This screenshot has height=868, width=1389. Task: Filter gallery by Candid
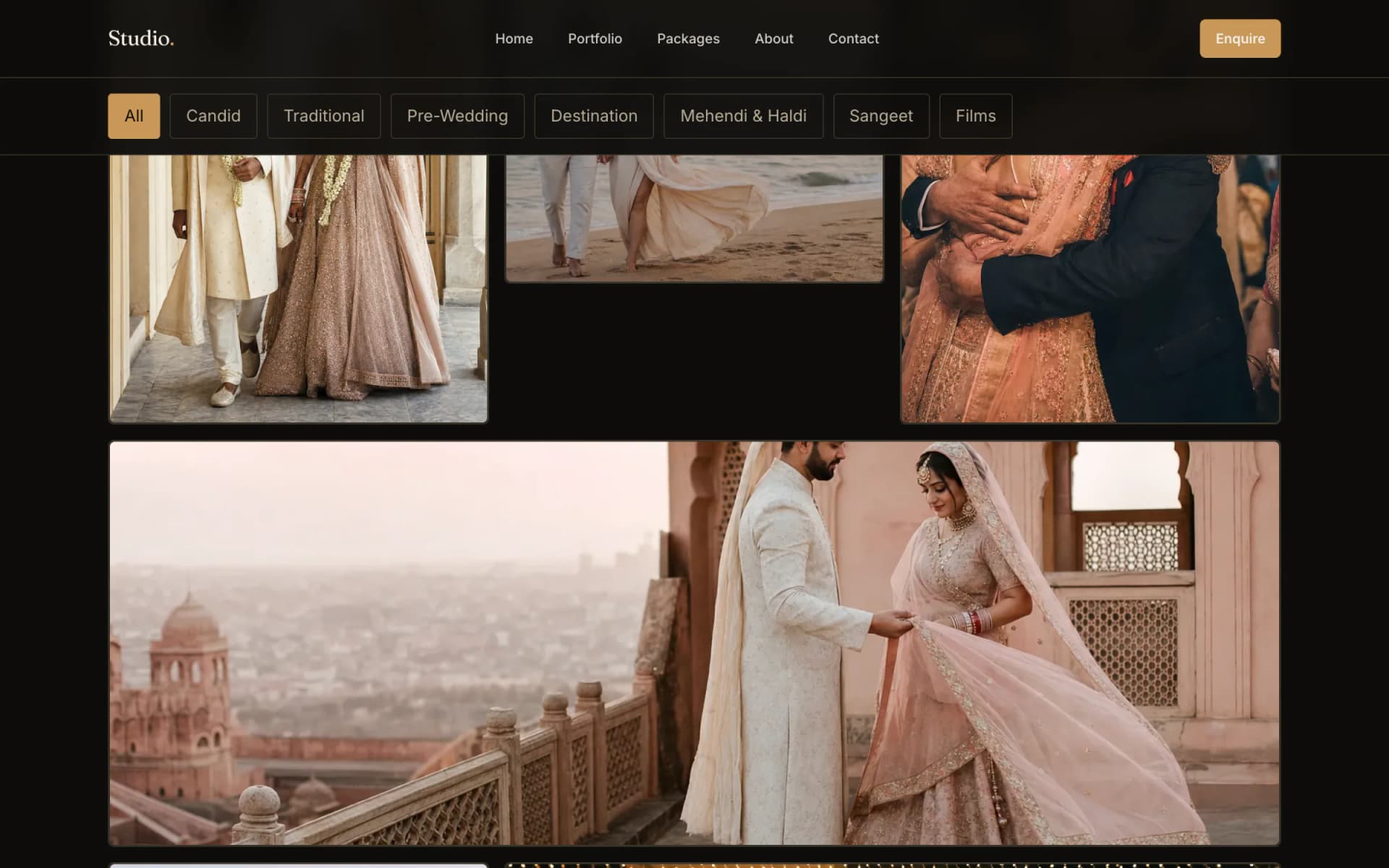[x=213, y=116]
